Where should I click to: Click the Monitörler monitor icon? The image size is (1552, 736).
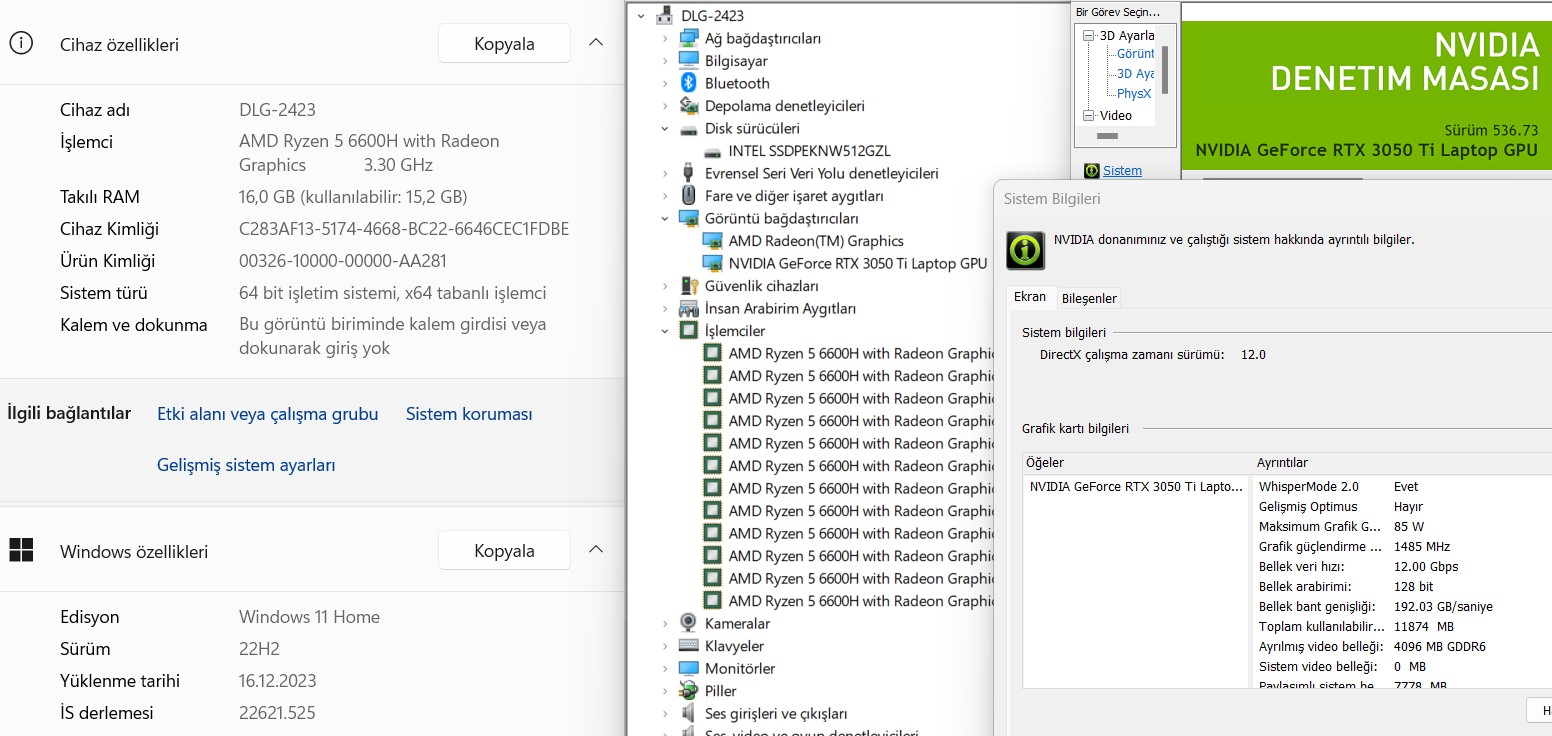(x=688, y=668)
